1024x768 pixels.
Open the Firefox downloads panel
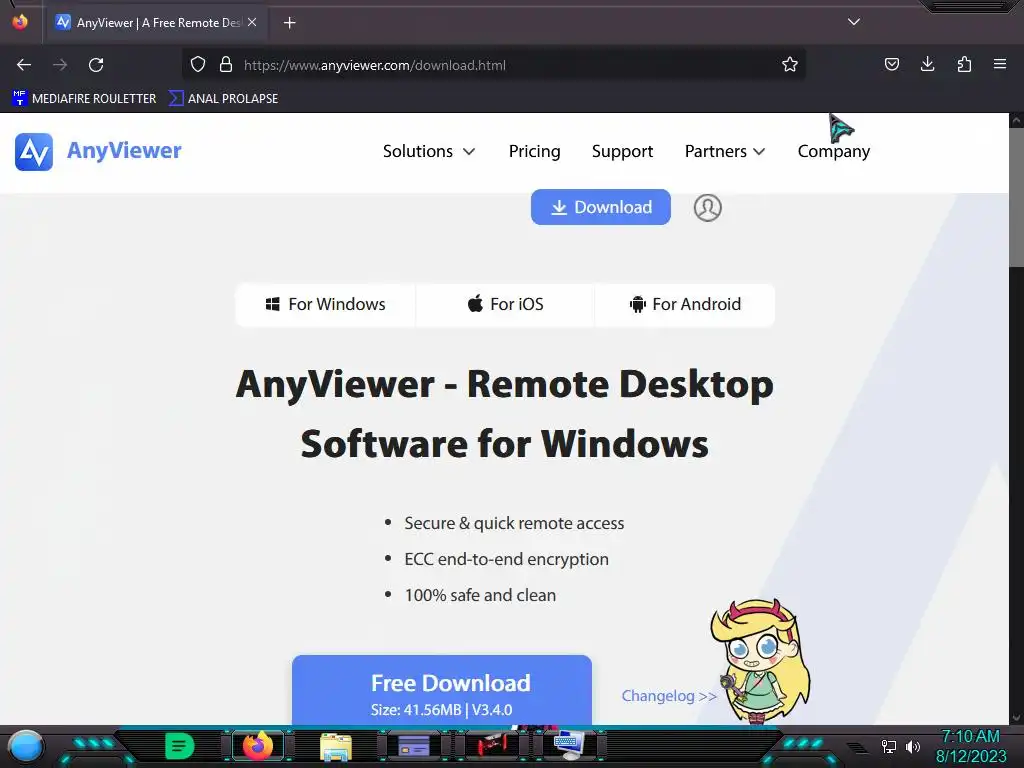[927, 64]
